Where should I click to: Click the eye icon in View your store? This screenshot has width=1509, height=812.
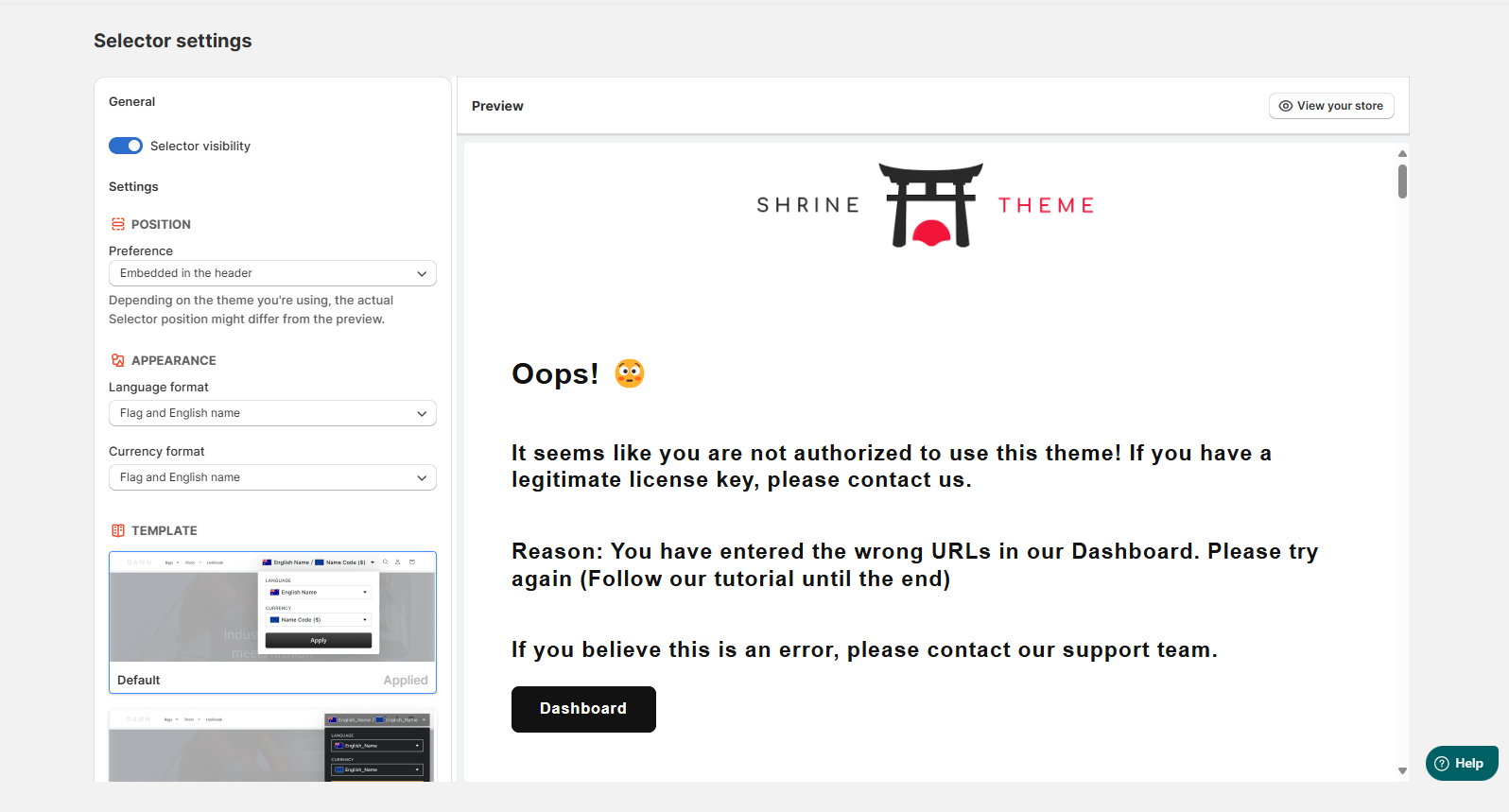click(x=1286, y=106)
